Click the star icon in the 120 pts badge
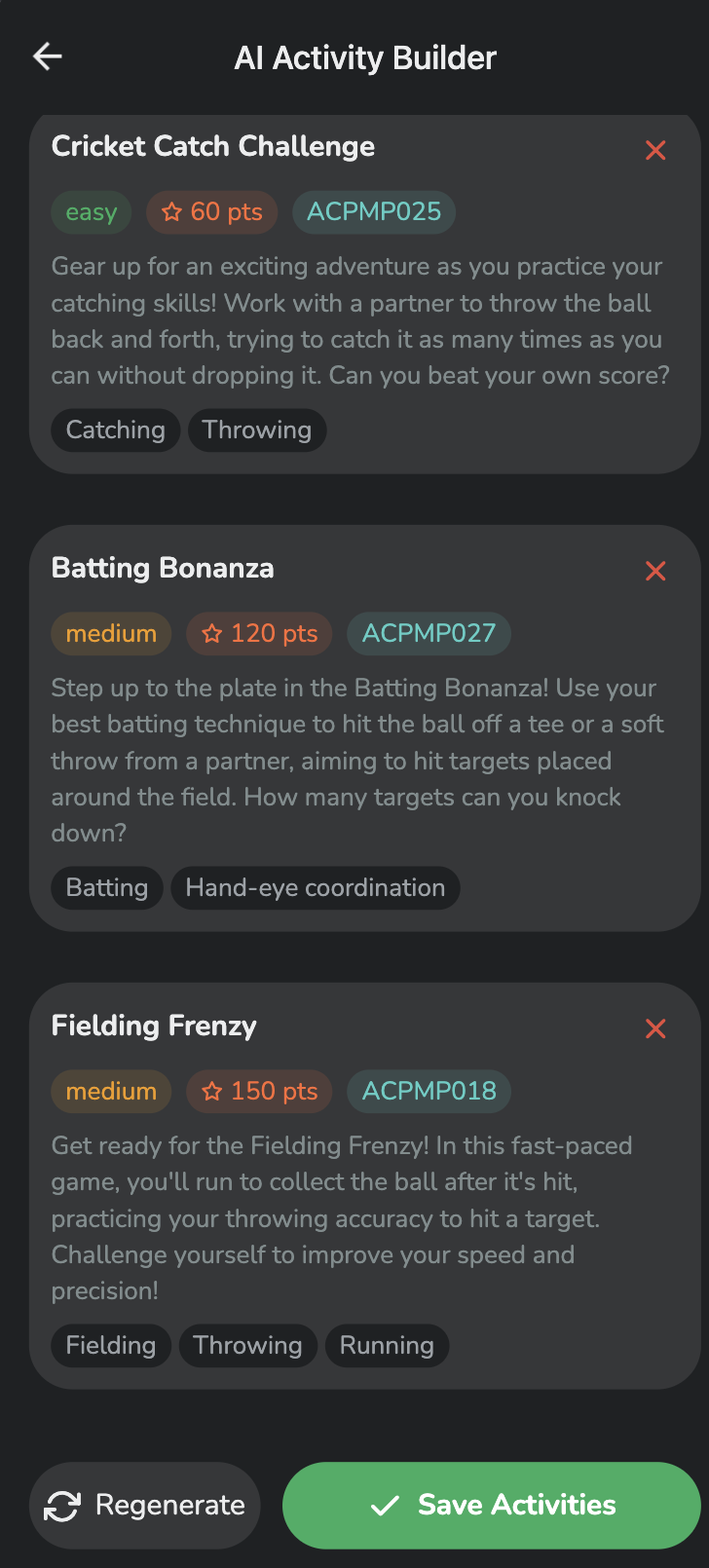This screenshot has height=1568, width=709. pyautogui.click(x=211, y=633)
